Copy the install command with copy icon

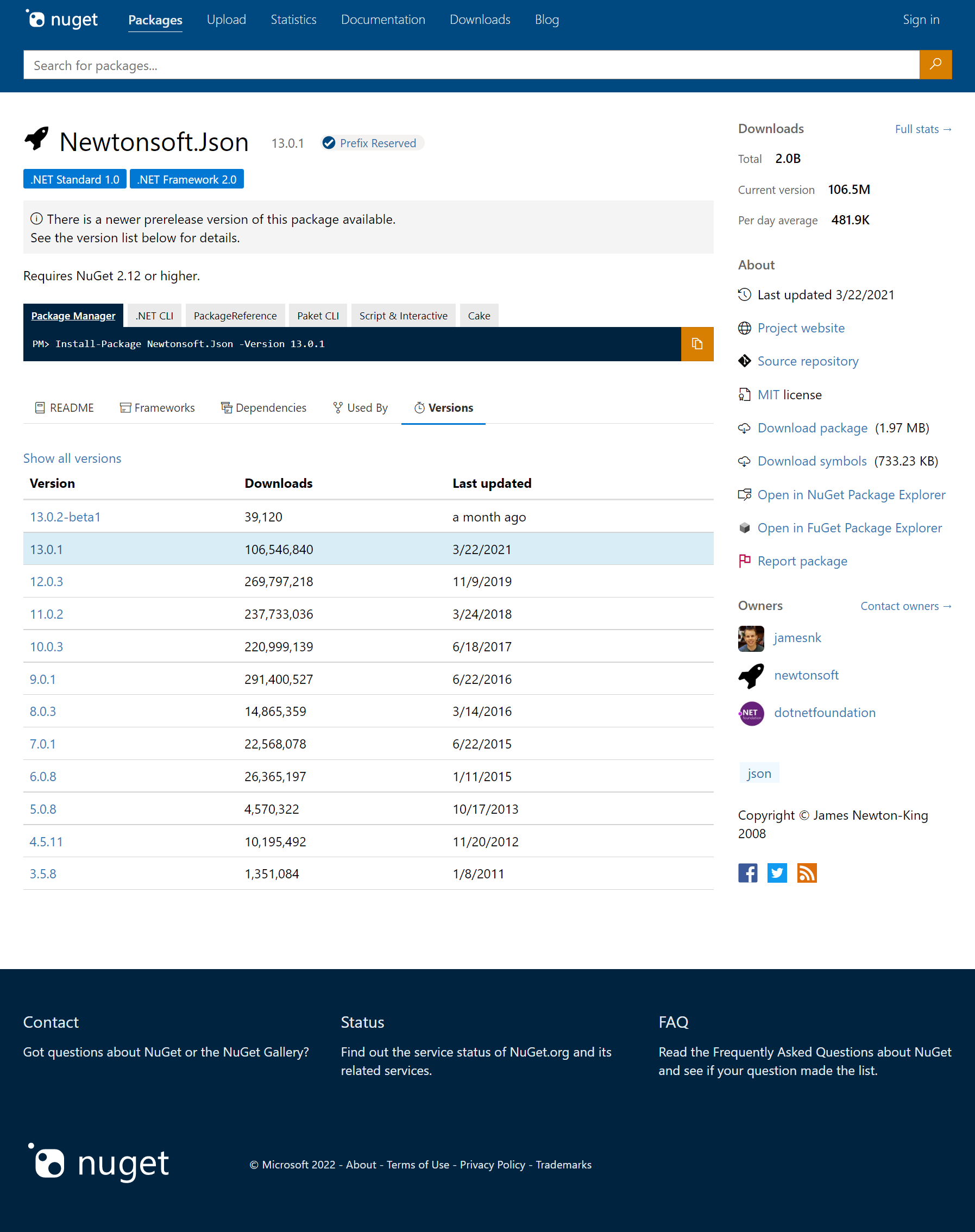click(696, 344)
